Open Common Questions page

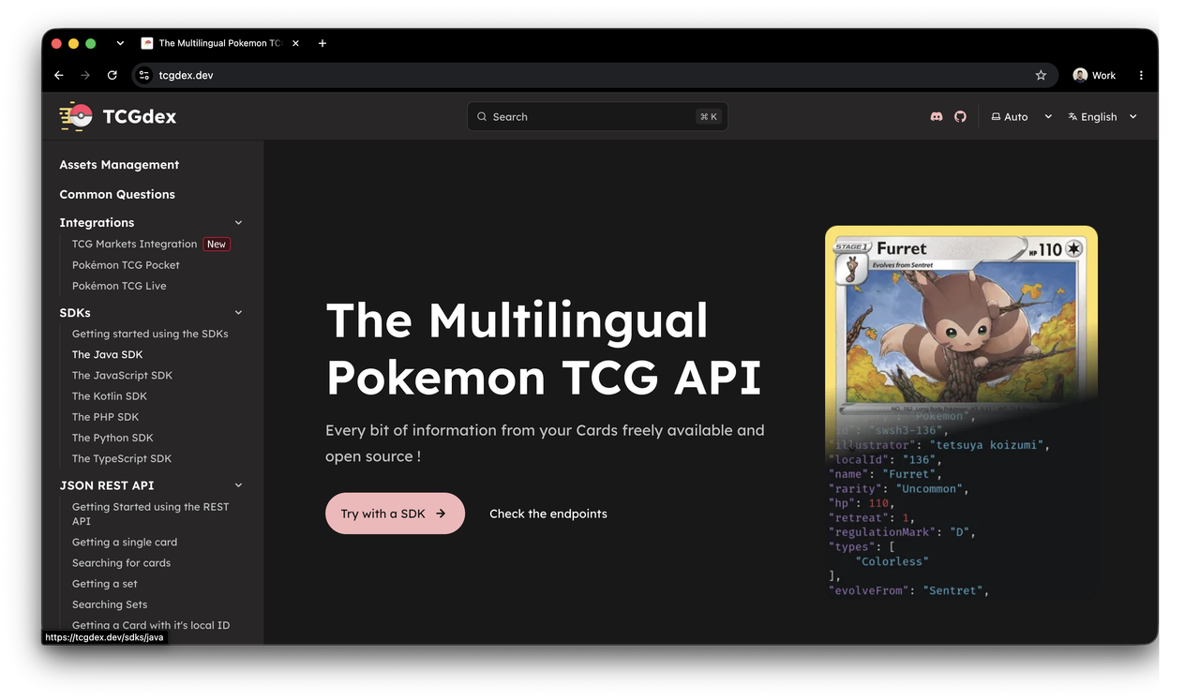(117, 195)
